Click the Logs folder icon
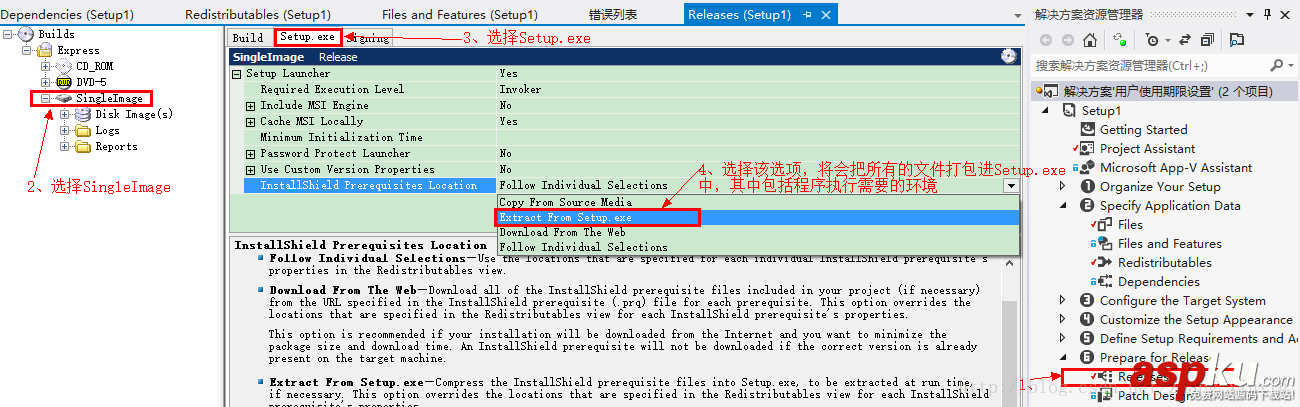 [82, 130]
